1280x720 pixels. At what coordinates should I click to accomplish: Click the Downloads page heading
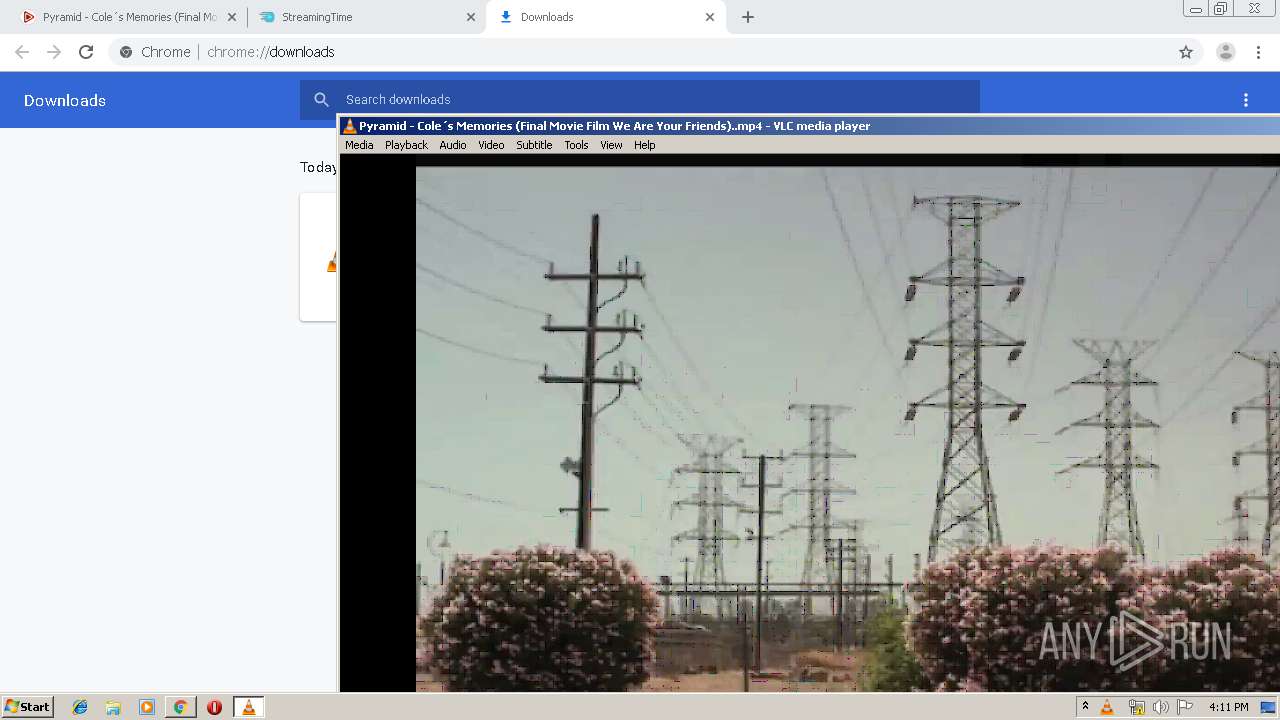coord(65,100)
